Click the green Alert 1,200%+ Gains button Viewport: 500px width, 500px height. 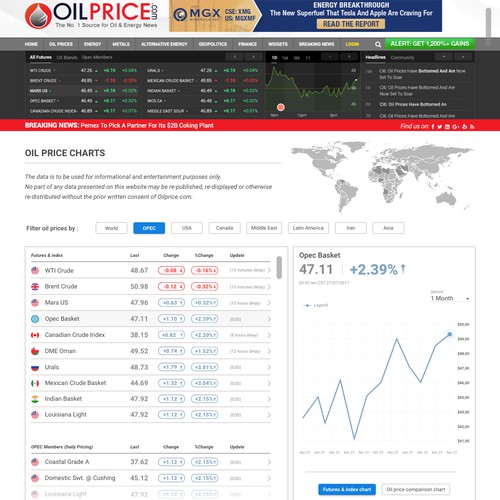(x=430, y=44)
